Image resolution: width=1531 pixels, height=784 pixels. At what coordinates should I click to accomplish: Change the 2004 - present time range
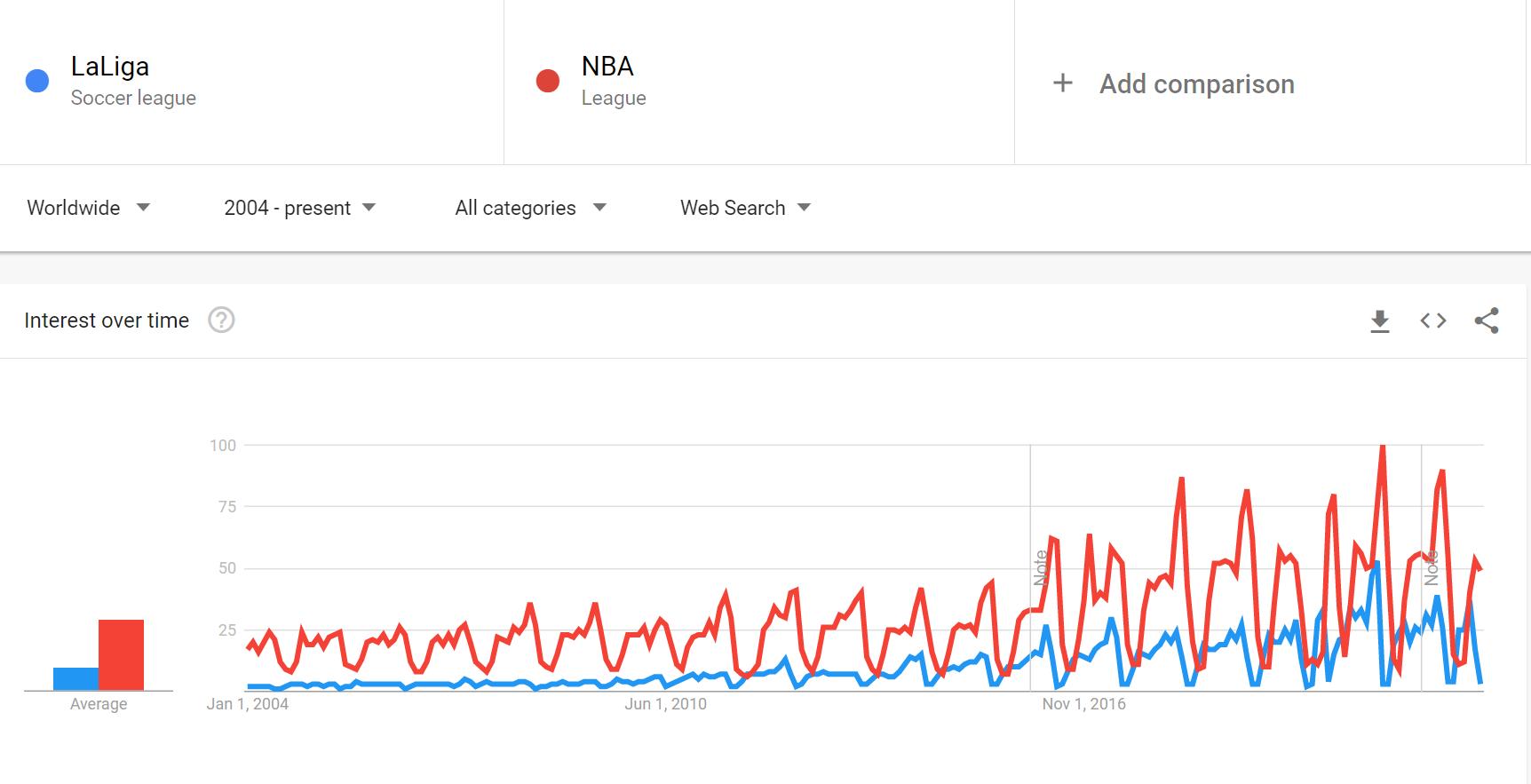coord(300,208)
